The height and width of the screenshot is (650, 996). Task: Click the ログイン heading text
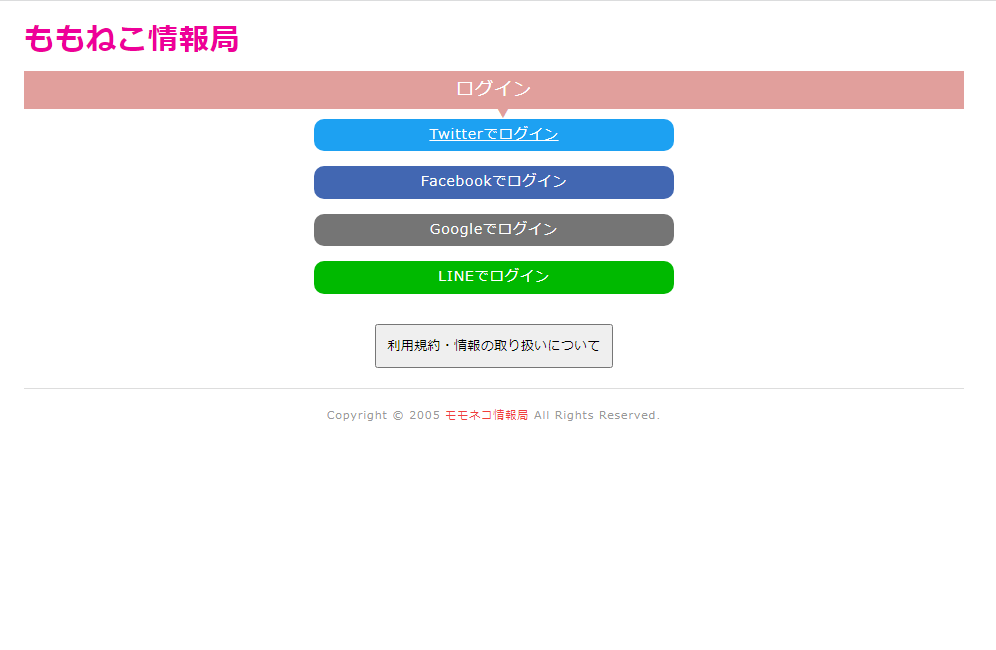pyautogui.click(x=493, y=89)
